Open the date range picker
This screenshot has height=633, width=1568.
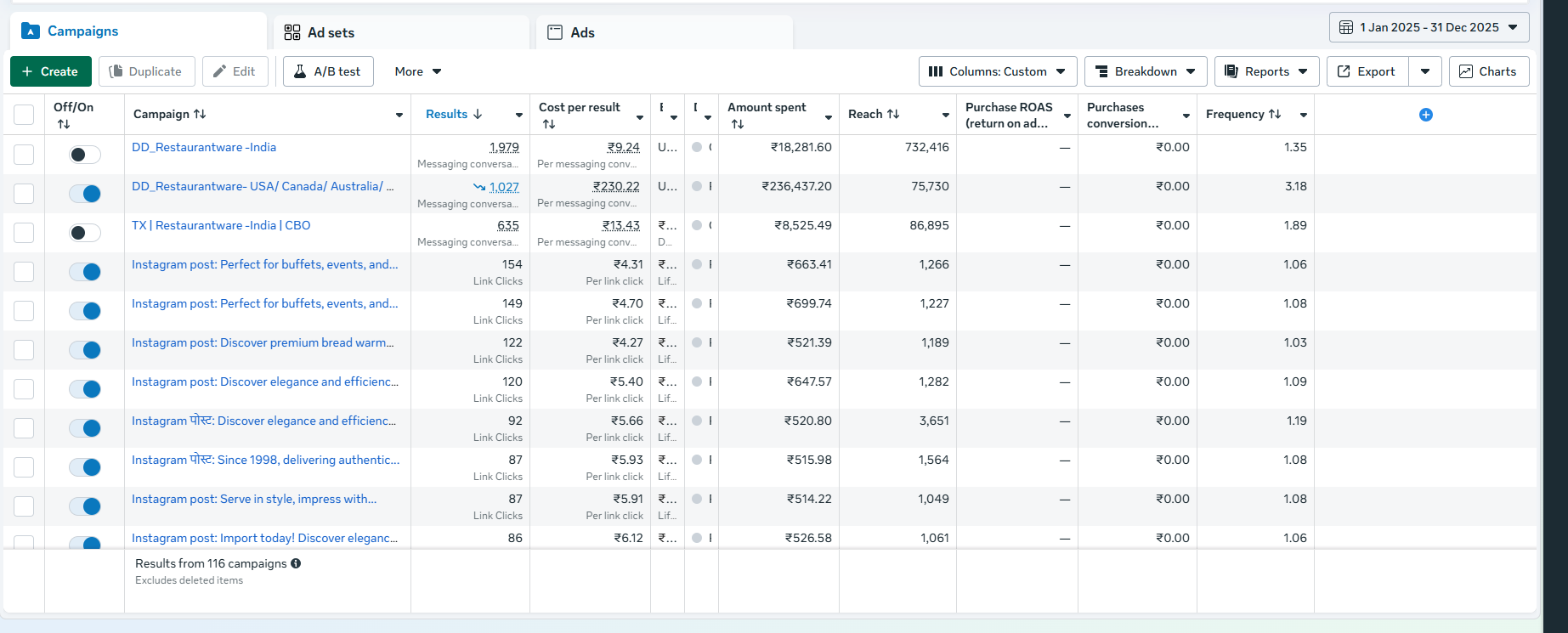(x=1429, y=27)
